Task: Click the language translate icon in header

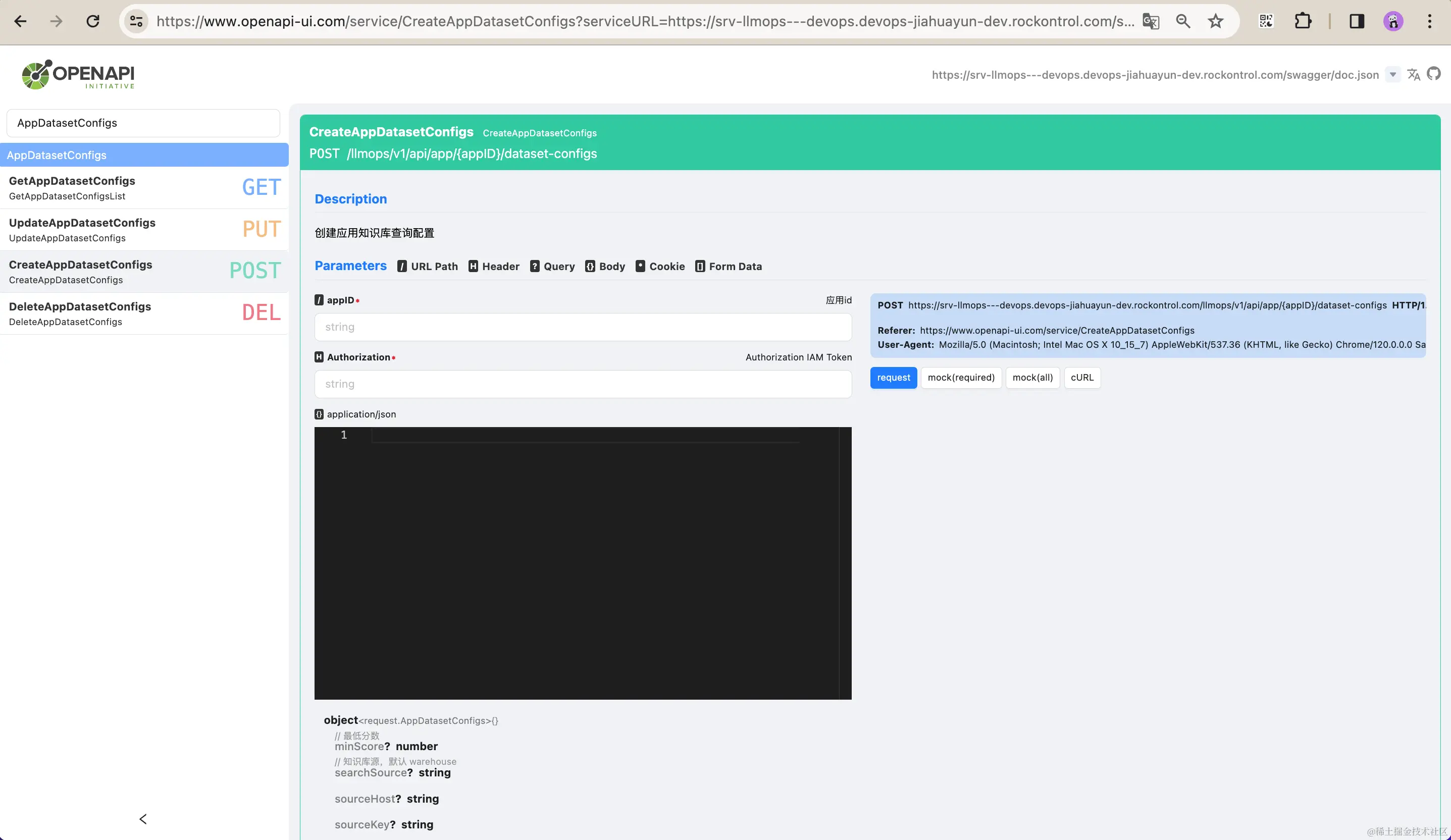Action: point(1413,74)
